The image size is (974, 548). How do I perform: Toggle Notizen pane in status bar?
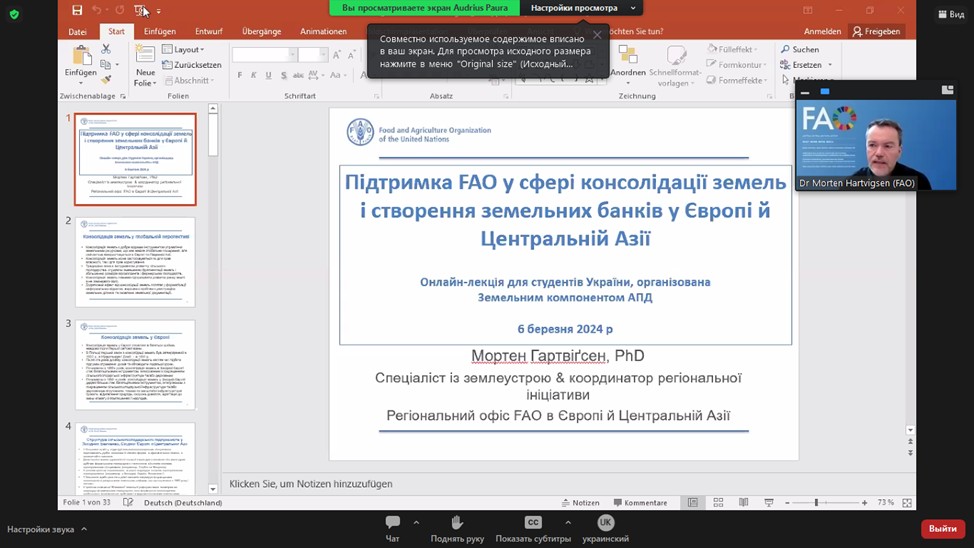[581, 503]
